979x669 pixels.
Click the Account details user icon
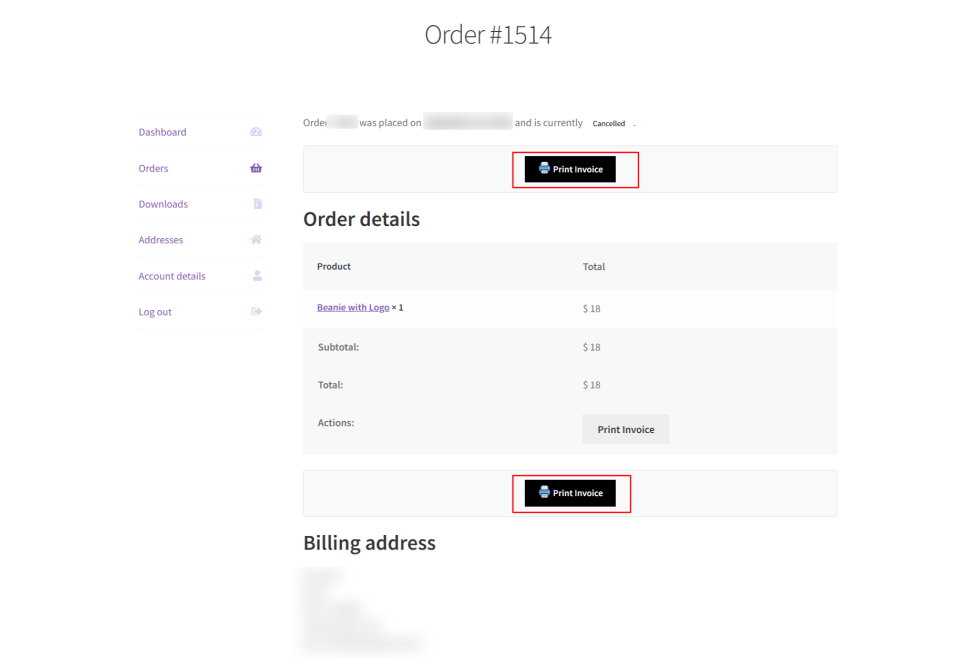tap(257, 276)
